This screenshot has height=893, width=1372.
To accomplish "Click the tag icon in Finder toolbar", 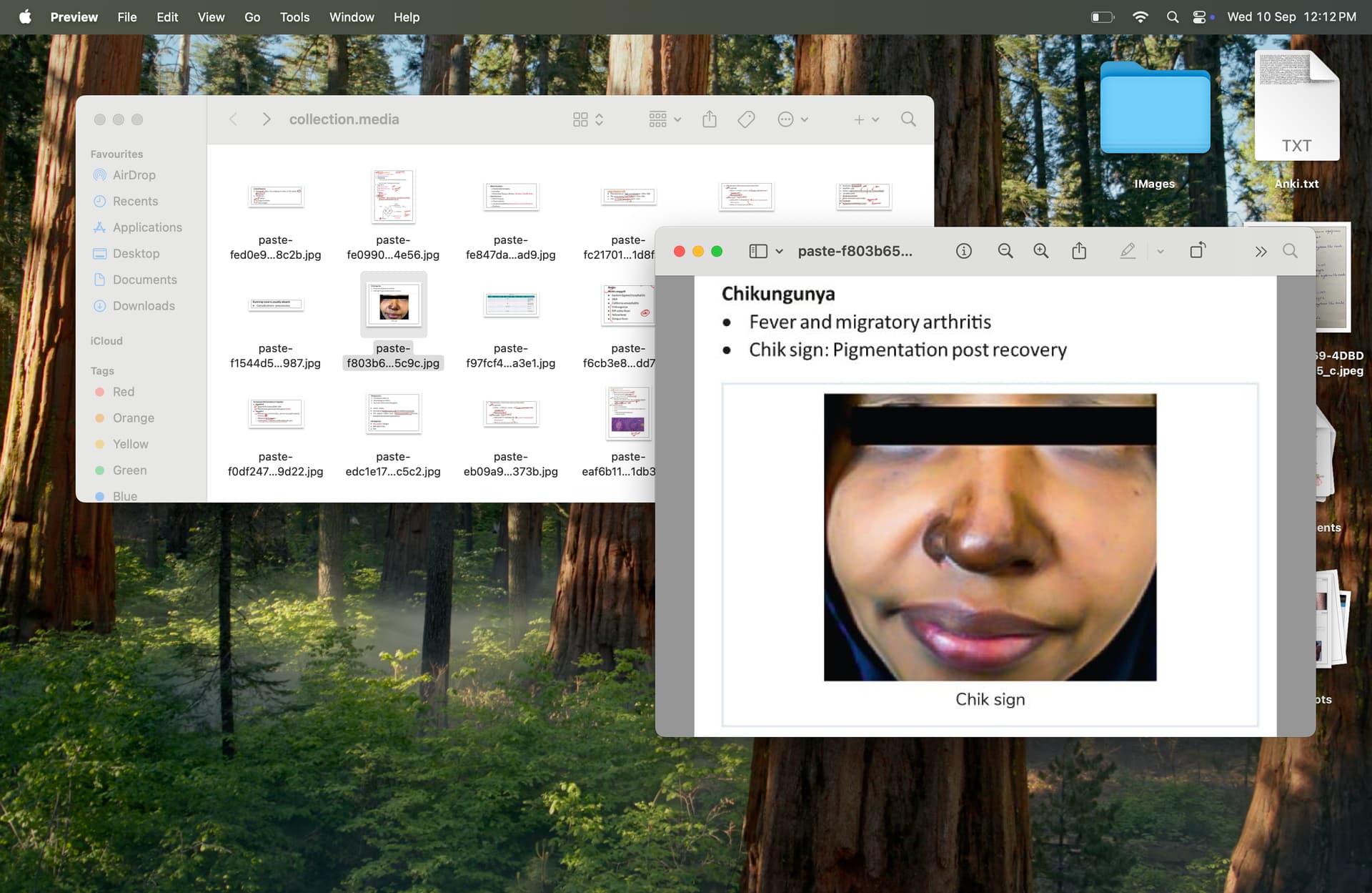I will pyautogui.click(x=746, y=119).
